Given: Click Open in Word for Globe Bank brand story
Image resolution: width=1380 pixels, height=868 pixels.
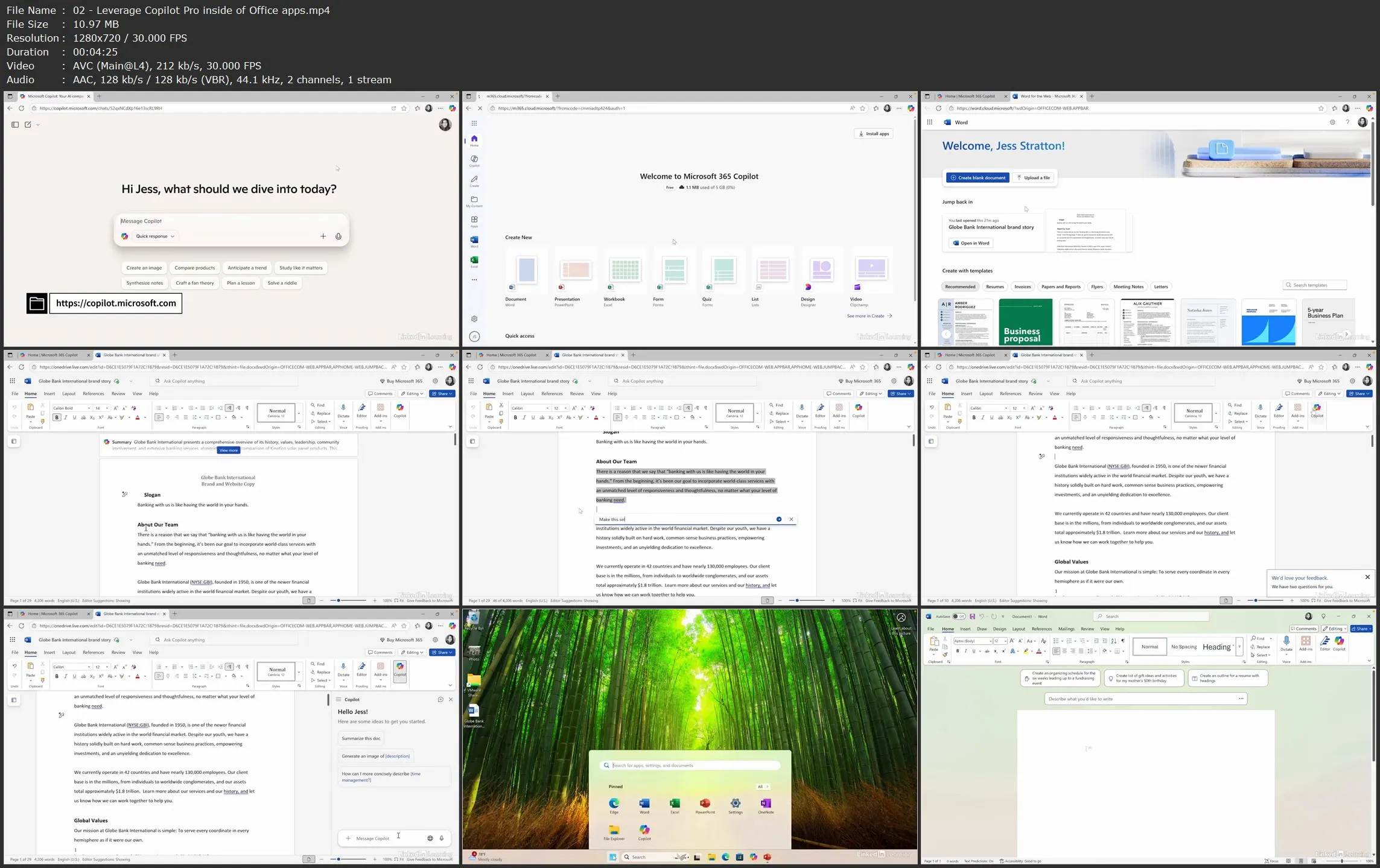Looking at the screenshot, I should tap(971, 243).
